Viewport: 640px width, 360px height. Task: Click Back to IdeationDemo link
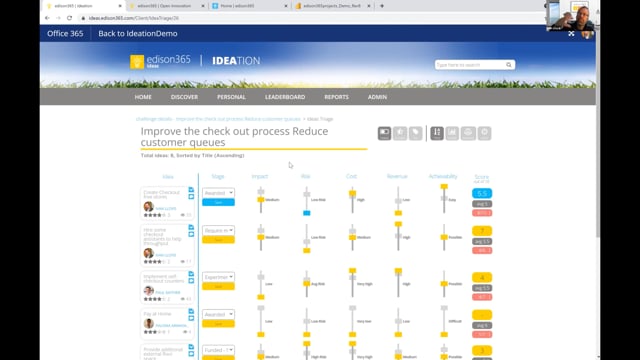[x=138, y=34]
